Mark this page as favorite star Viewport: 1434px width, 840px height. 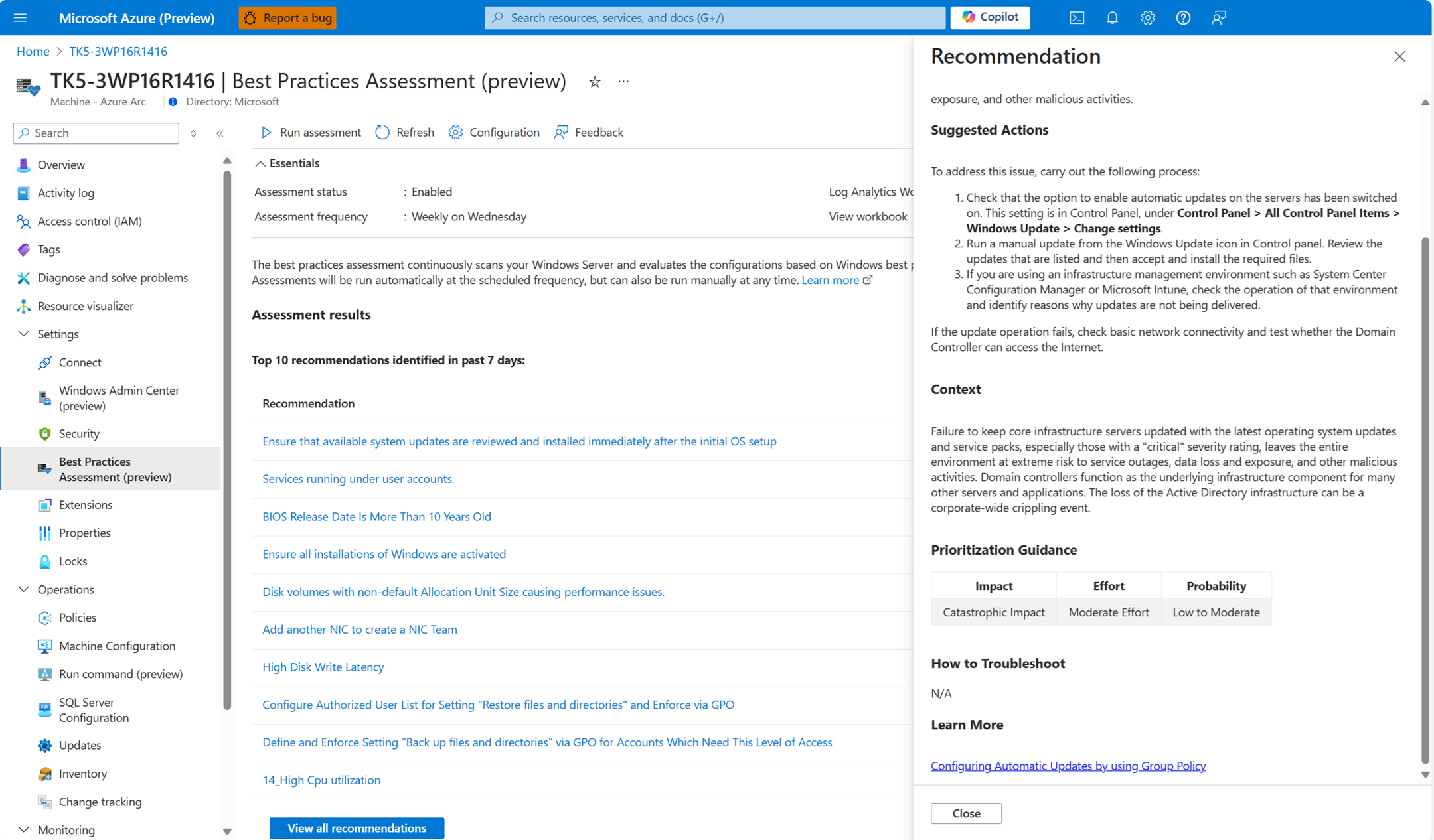(x=595, y=82)
